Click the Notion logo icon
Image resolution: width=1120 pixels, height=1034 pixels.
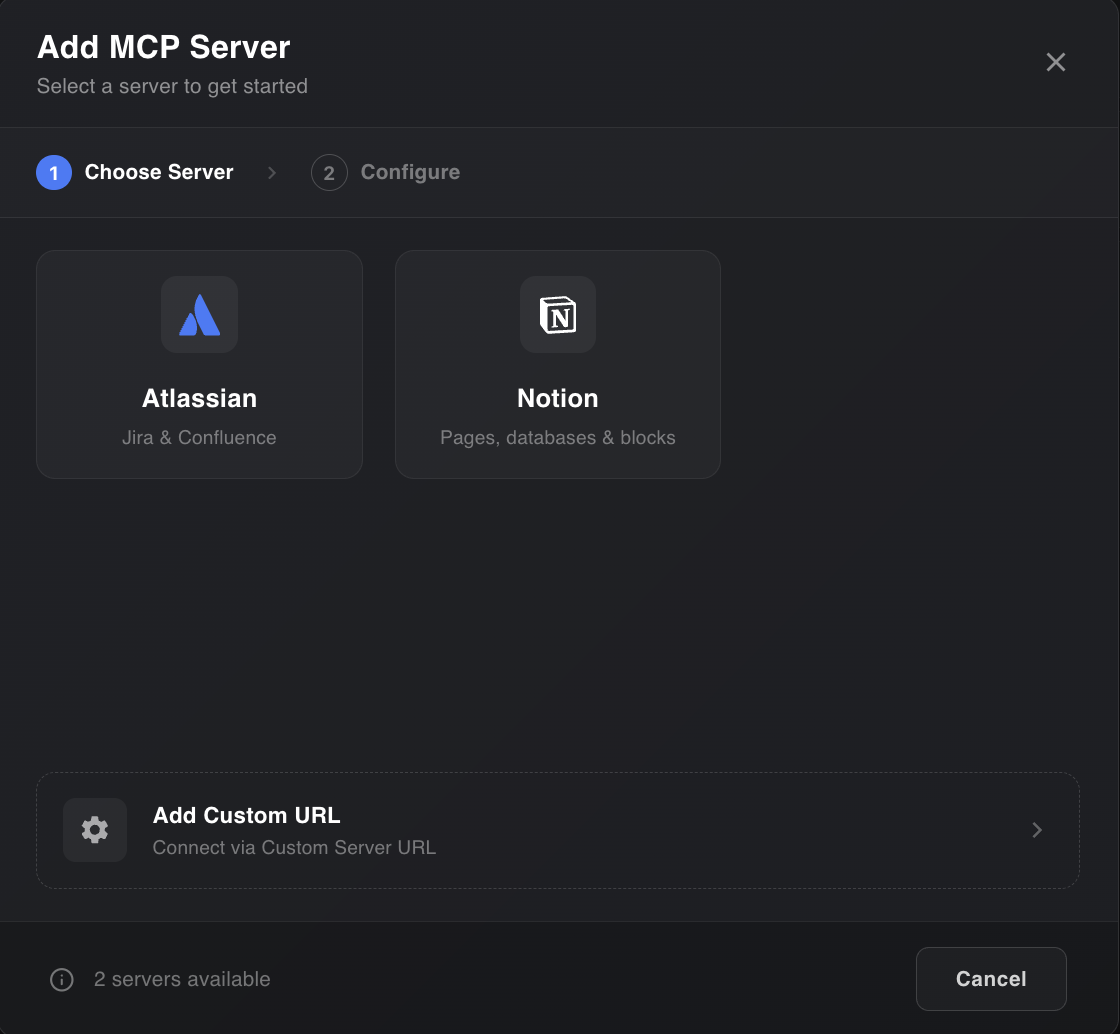pyautogui.click(x=557, y=315)
